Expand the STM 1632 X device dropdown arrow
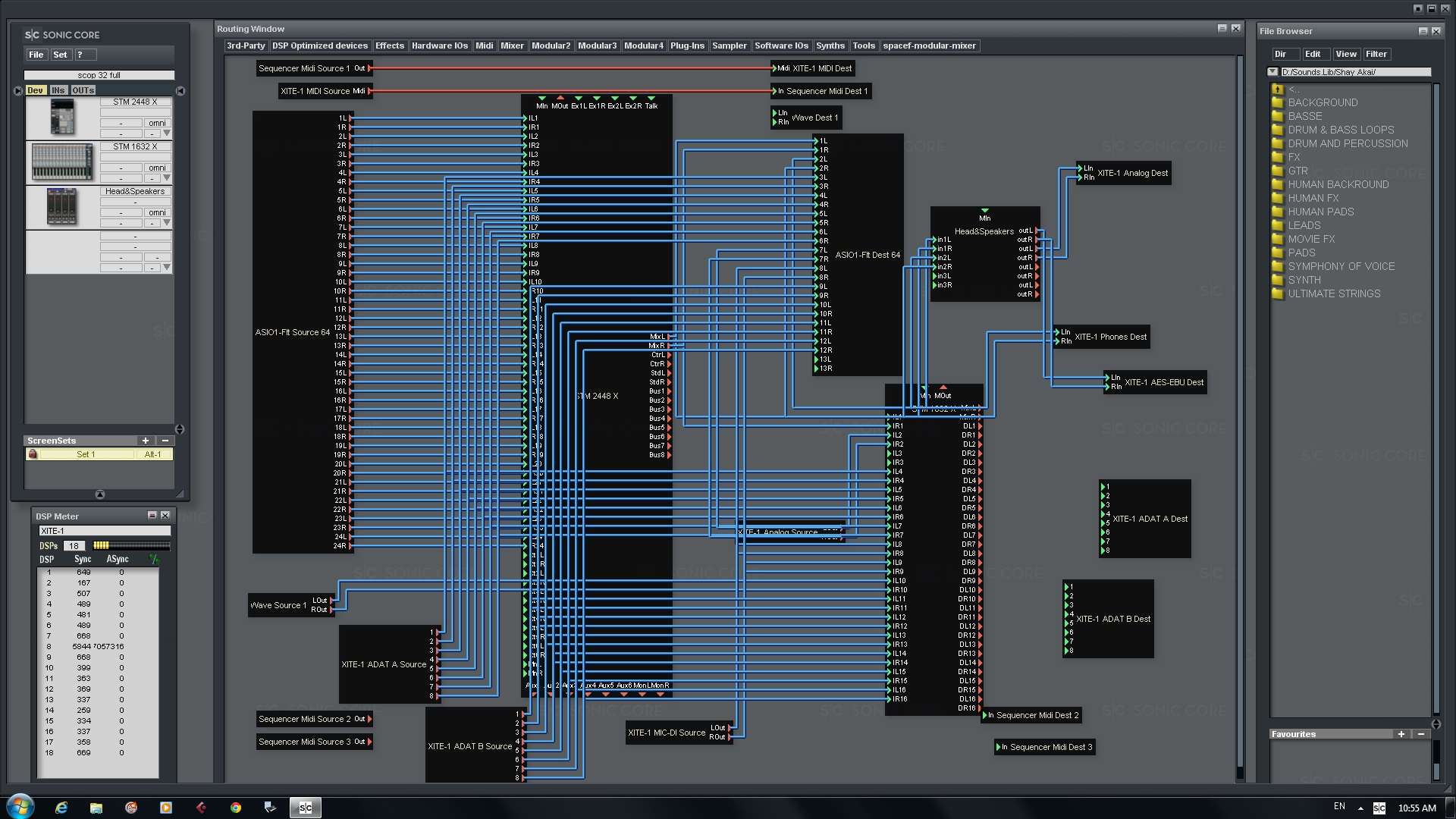The height and width of the screenshot is (819, 1456). click(167, 177)
